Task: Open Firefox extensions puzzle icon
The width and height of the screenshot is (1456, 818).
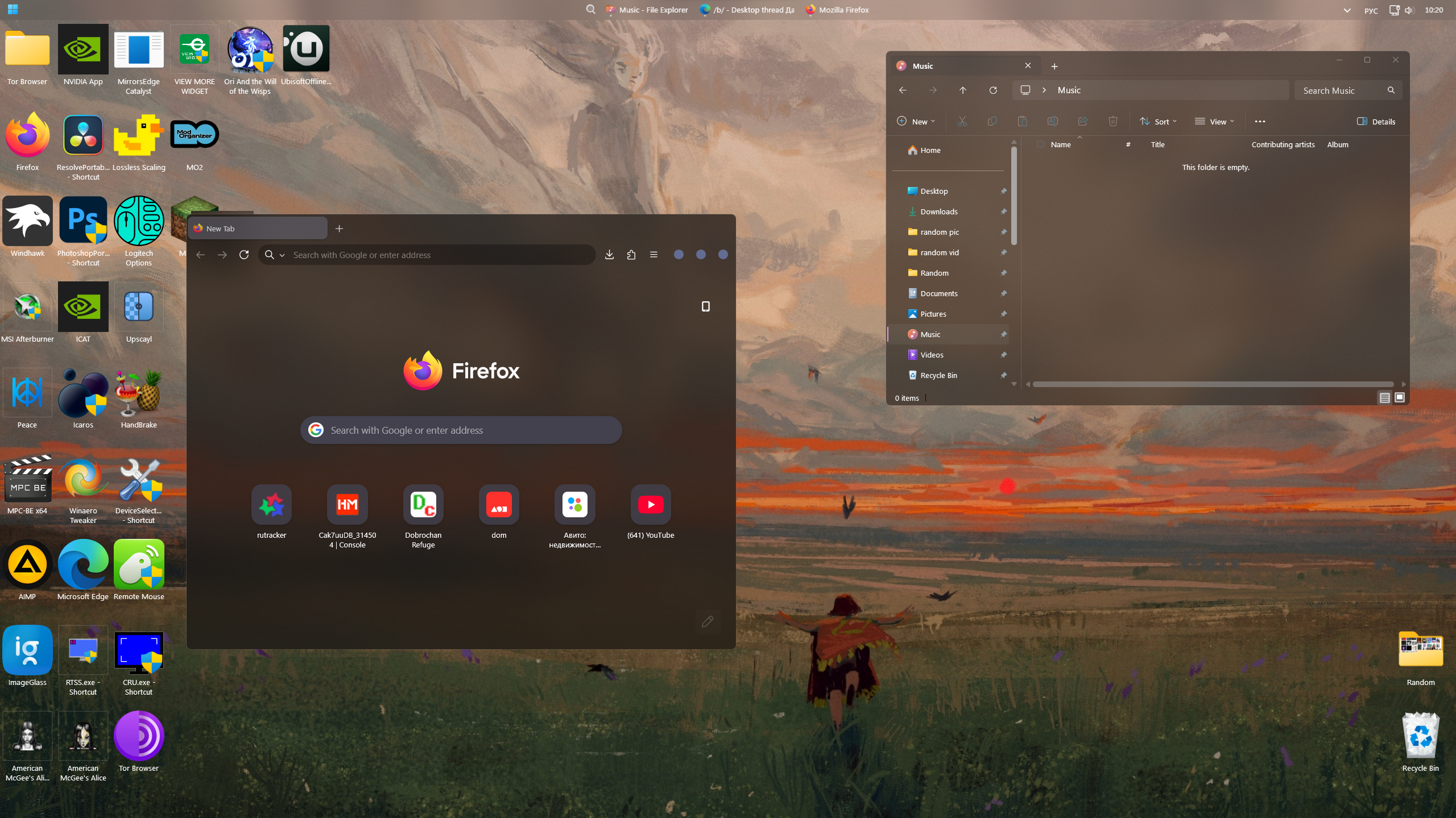Action: click(631, 255)
